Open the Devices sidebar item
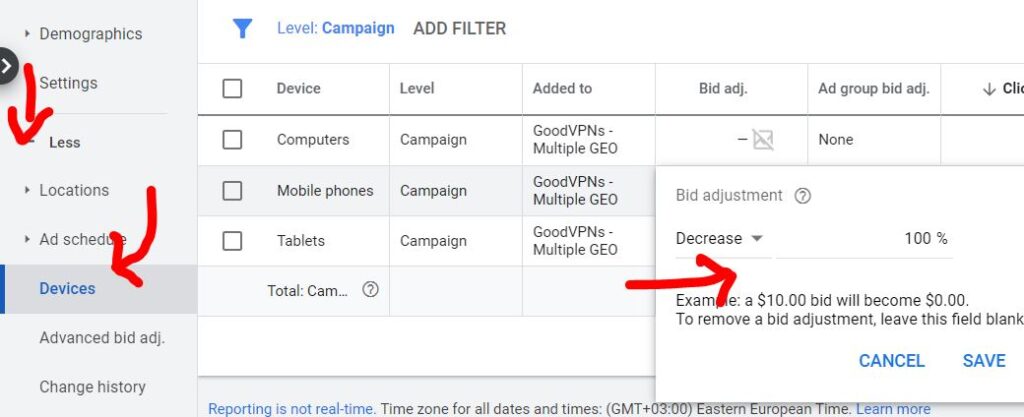Image resolution: width=1024 pixels, height=417 pixels. pos(67,289)
